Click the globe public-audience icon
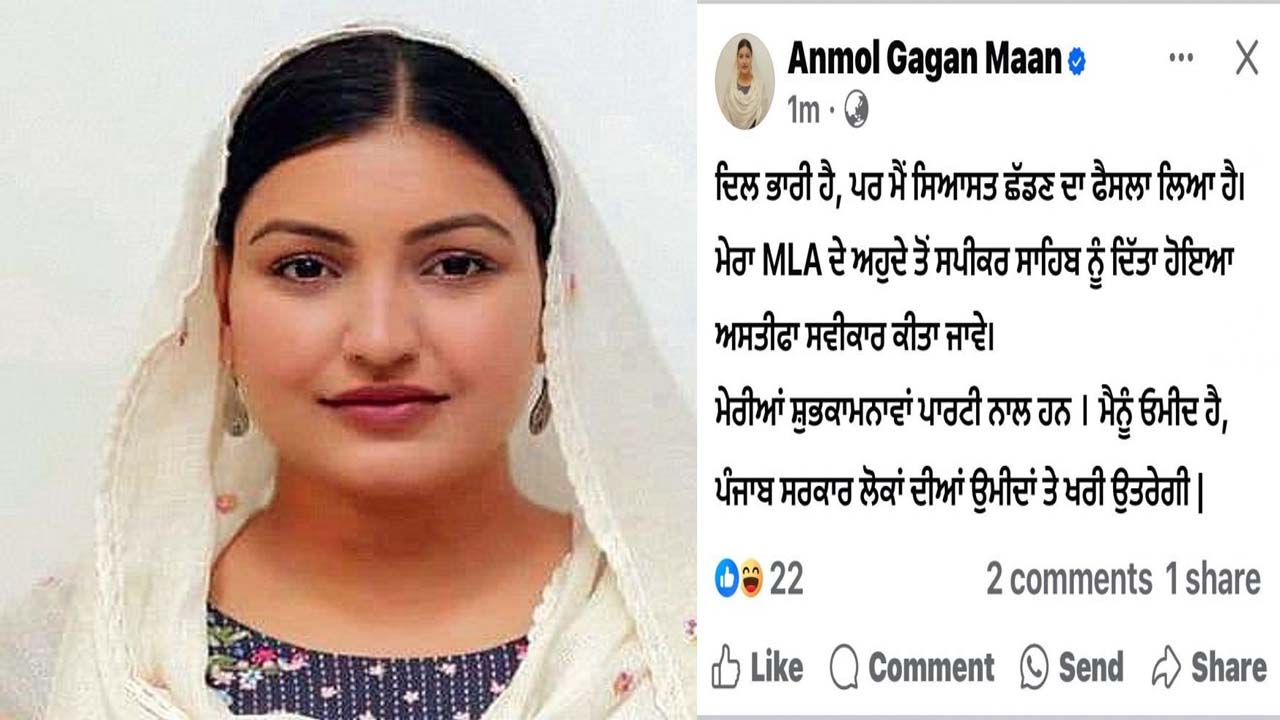The width and height of the screenshot is (1280, 720). click(855, 109)
